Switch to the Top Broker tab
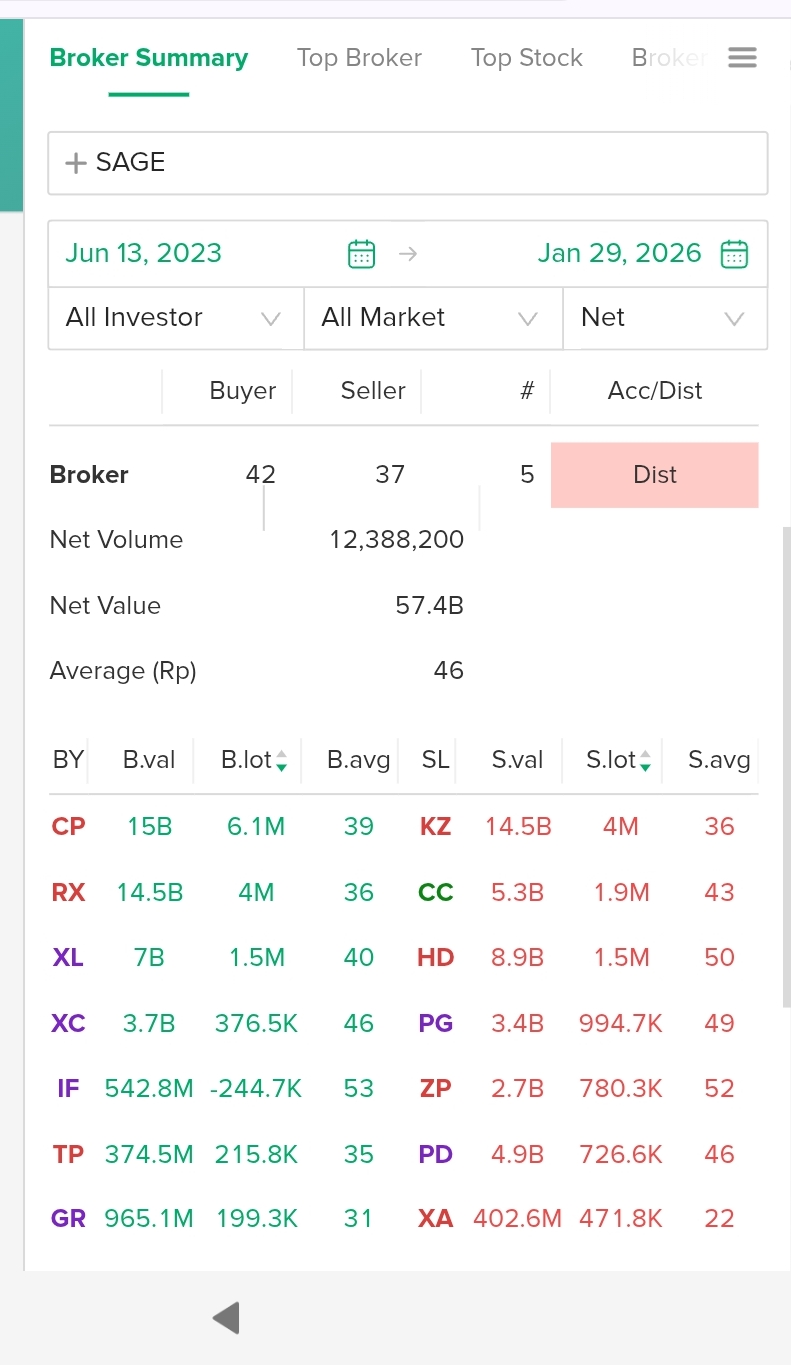791x1365 pixels. 359,58
